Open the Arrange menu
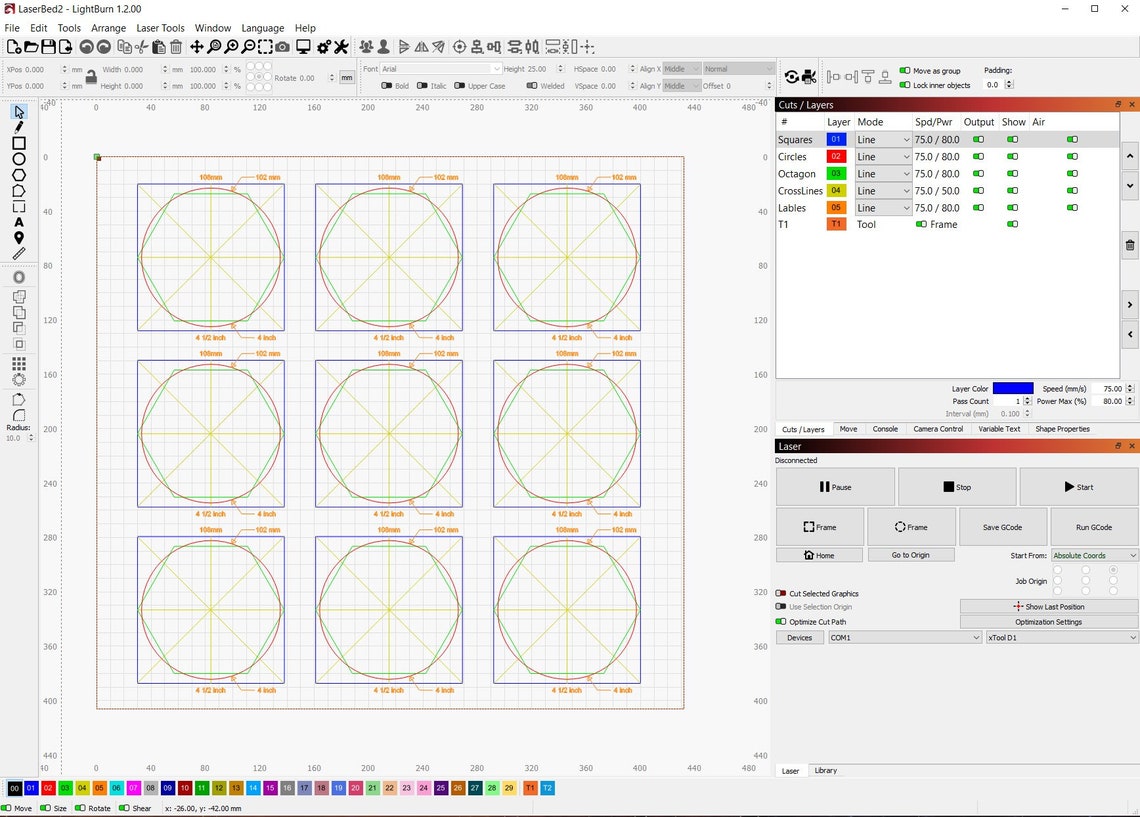Image resolution: width=1140 pixels, height=817 pixels. click(x=108, y=27)
